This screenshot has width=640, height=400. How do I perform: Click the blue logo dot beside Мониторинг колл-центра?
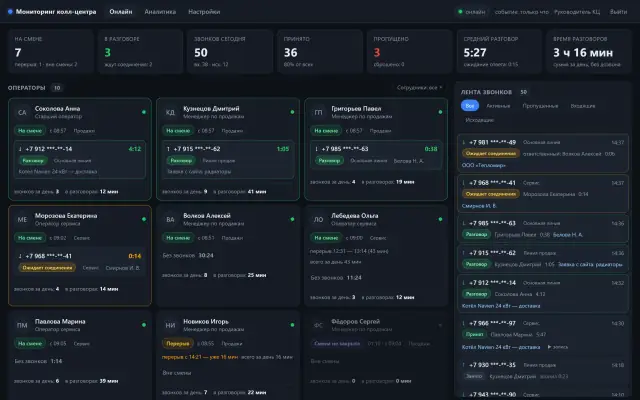pos(10,12)
